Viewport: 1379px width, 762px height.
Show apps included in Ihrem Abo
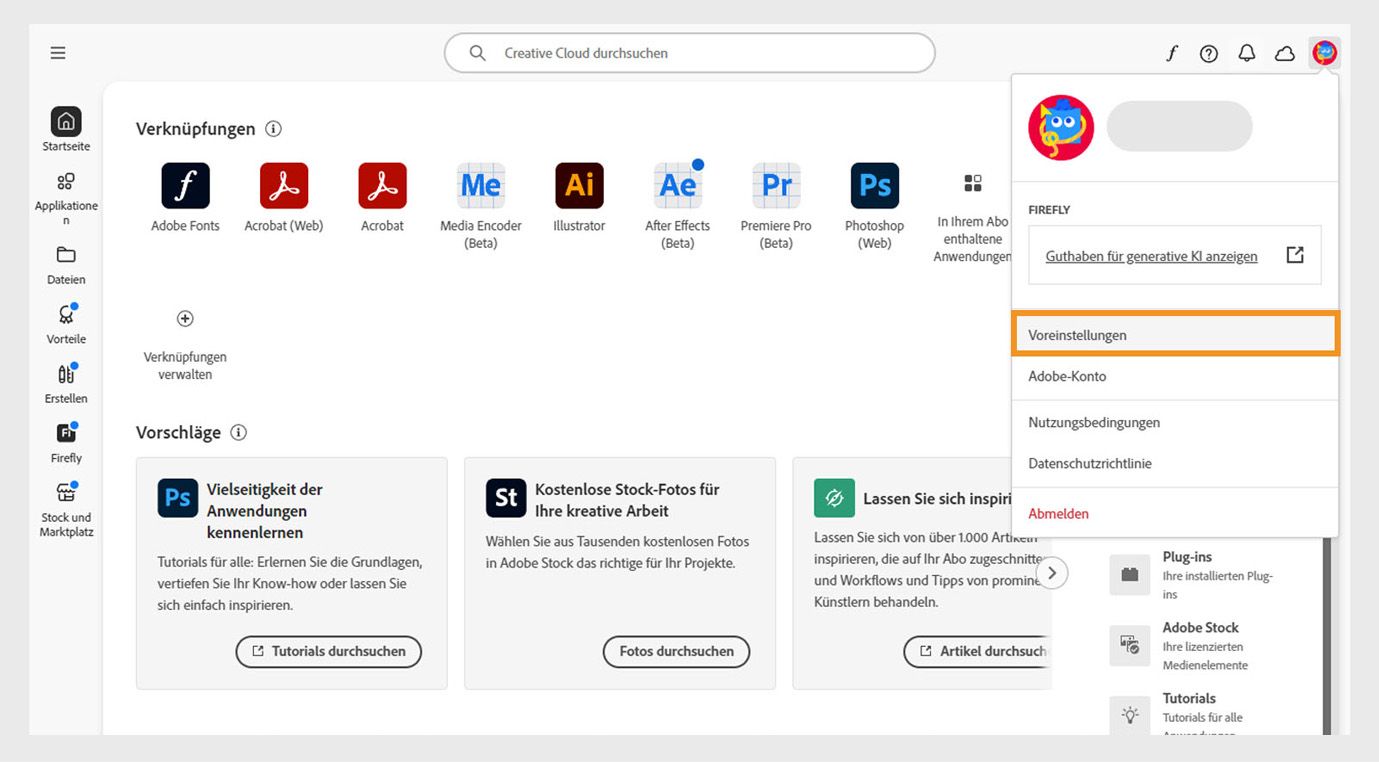[972, 183]
